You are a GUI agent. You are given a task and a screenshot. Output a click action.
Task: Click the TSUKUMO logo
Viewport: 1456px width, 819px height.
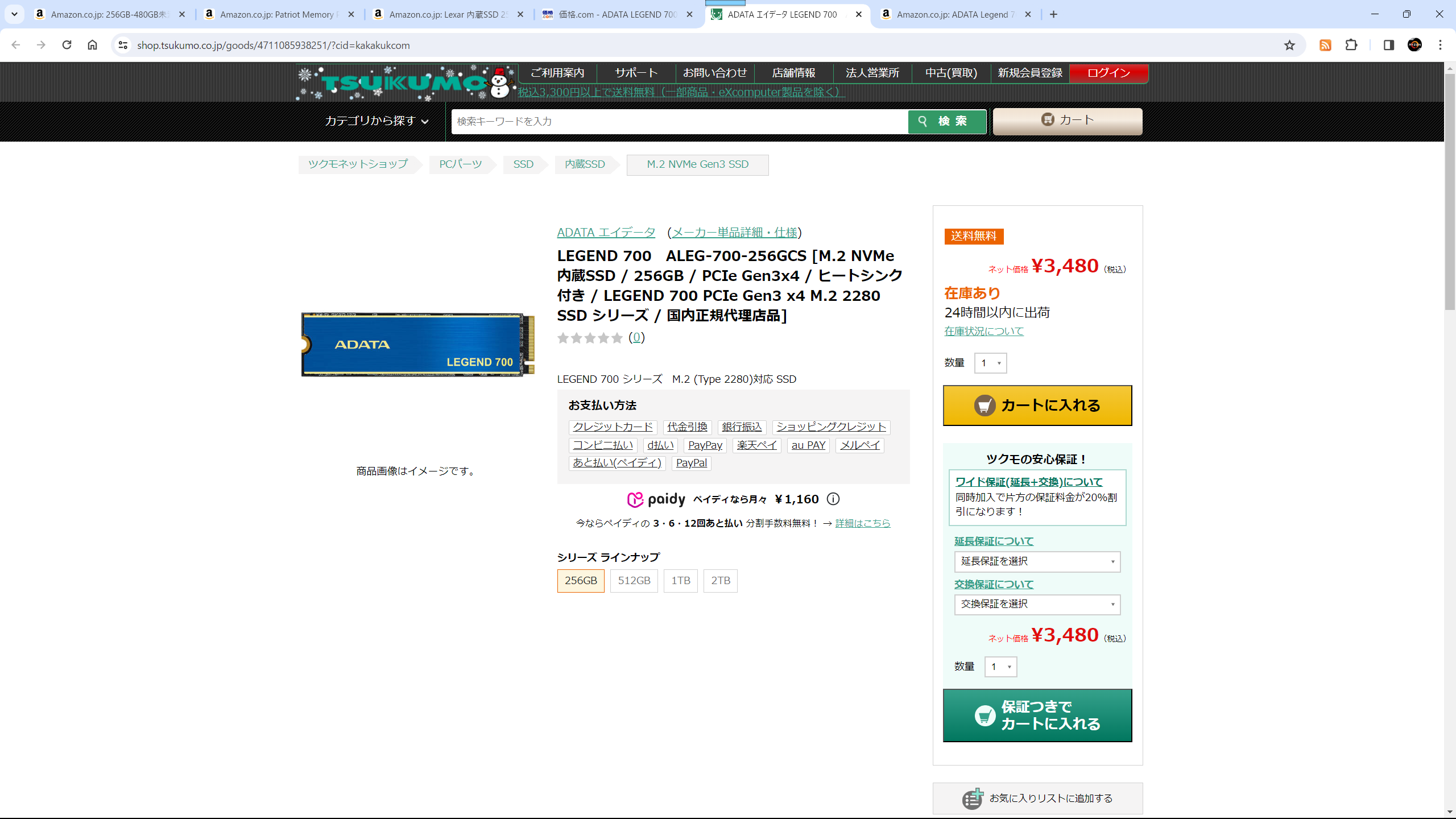click(x=407, y=82)
